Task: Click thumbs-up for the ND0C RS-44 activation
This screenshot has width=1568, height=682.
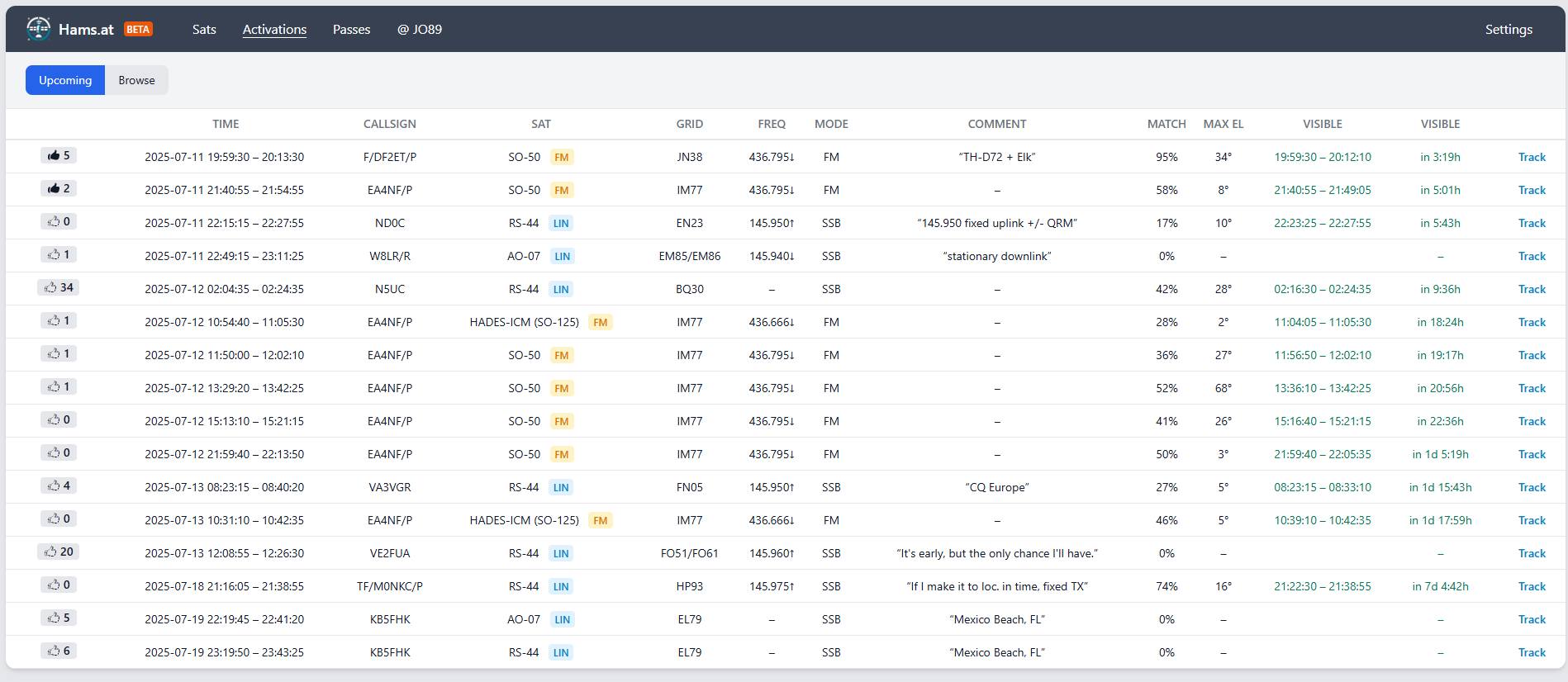Action: (59, 222)
